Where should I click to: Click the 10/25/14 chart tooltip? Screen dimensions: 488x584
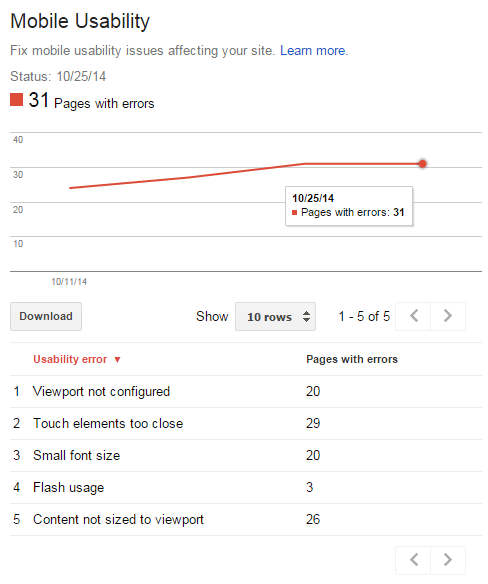click(x=349, y=206)
